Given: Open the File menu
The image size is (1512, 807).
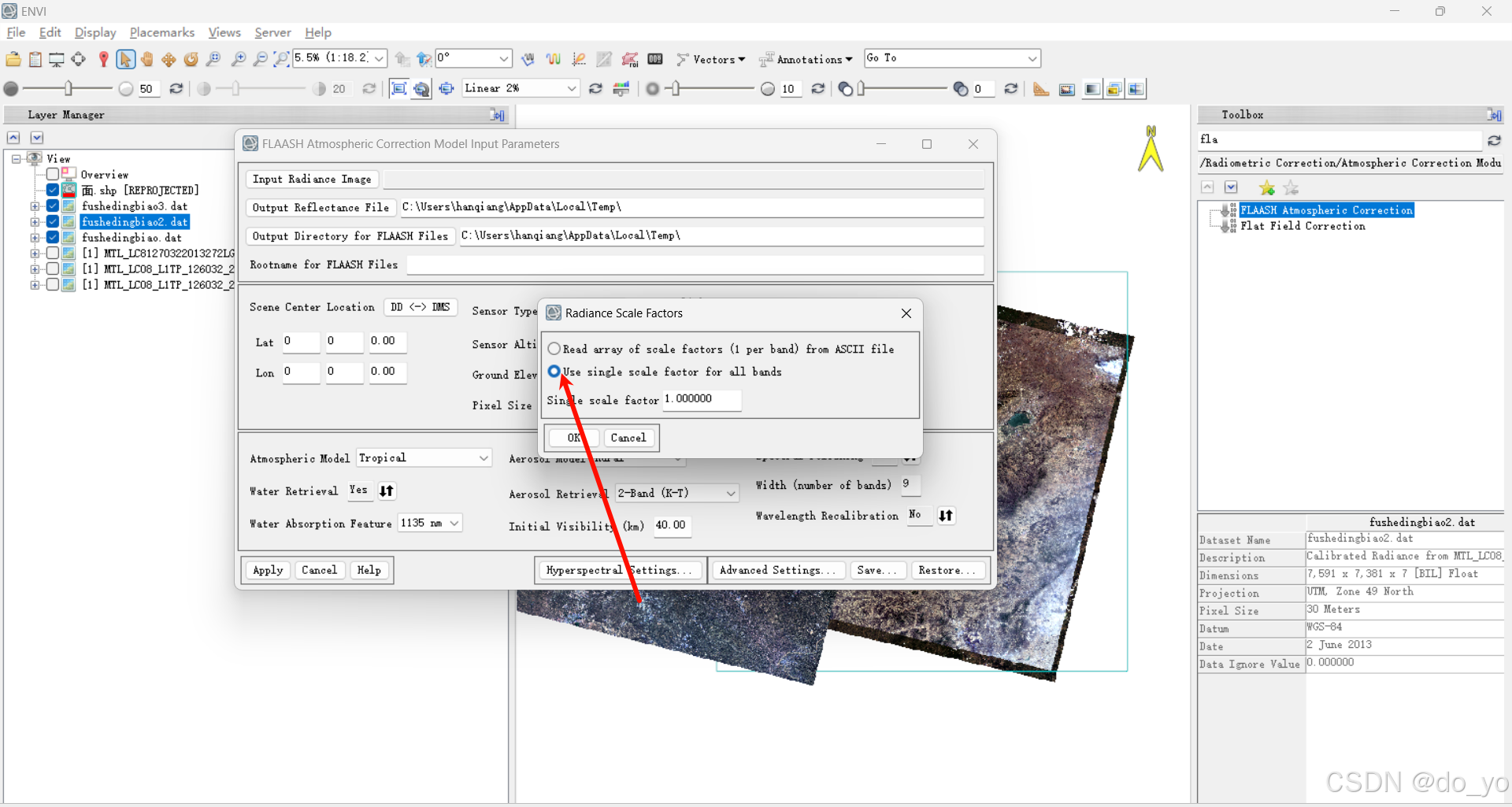Looking at the screenshot, I should [x=16, y=32].
